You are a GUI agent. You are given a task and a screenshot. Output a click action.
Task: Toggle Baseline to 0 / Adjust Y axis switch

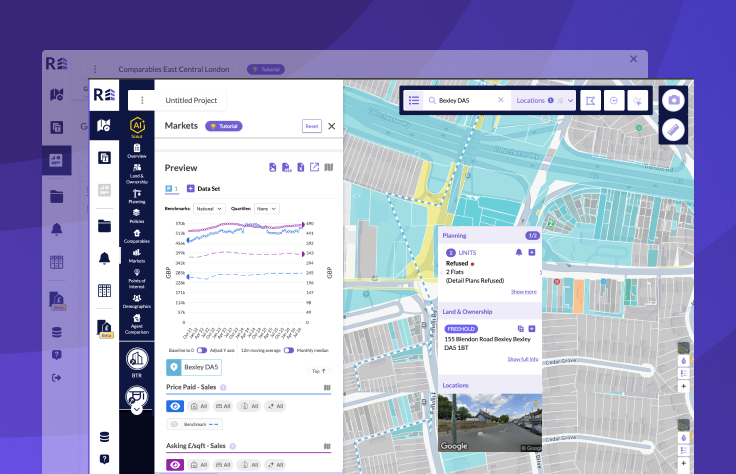pos(202,350)
